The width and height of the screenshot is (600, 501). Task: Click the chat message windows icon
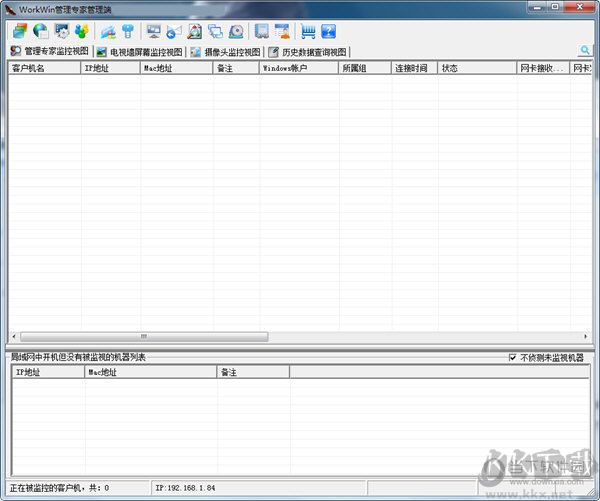[x=215, y=31]
